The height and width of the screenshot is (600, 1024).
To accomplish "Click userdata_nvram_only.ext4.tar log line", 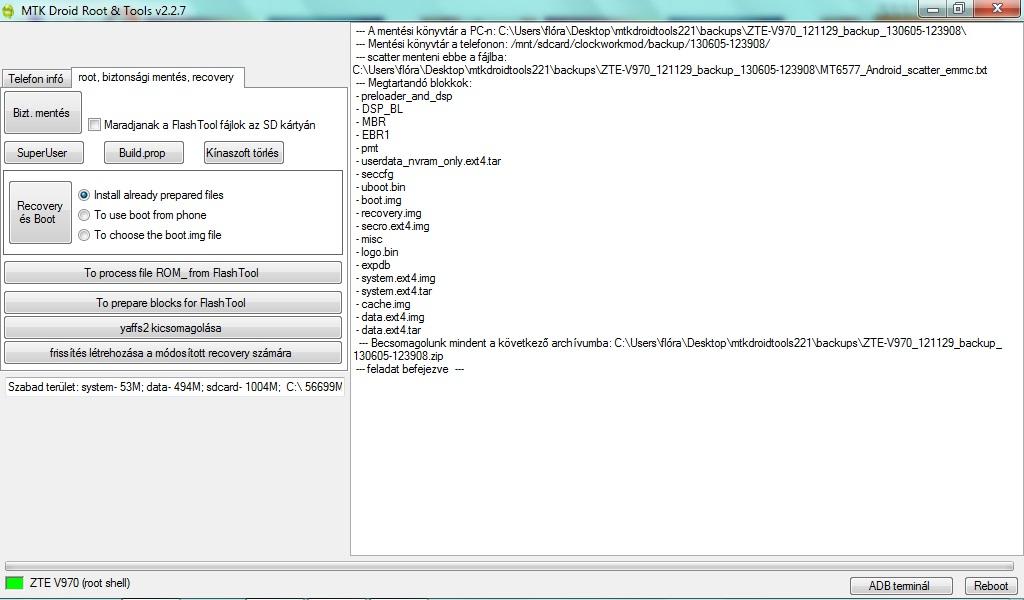I will point(428,161).
